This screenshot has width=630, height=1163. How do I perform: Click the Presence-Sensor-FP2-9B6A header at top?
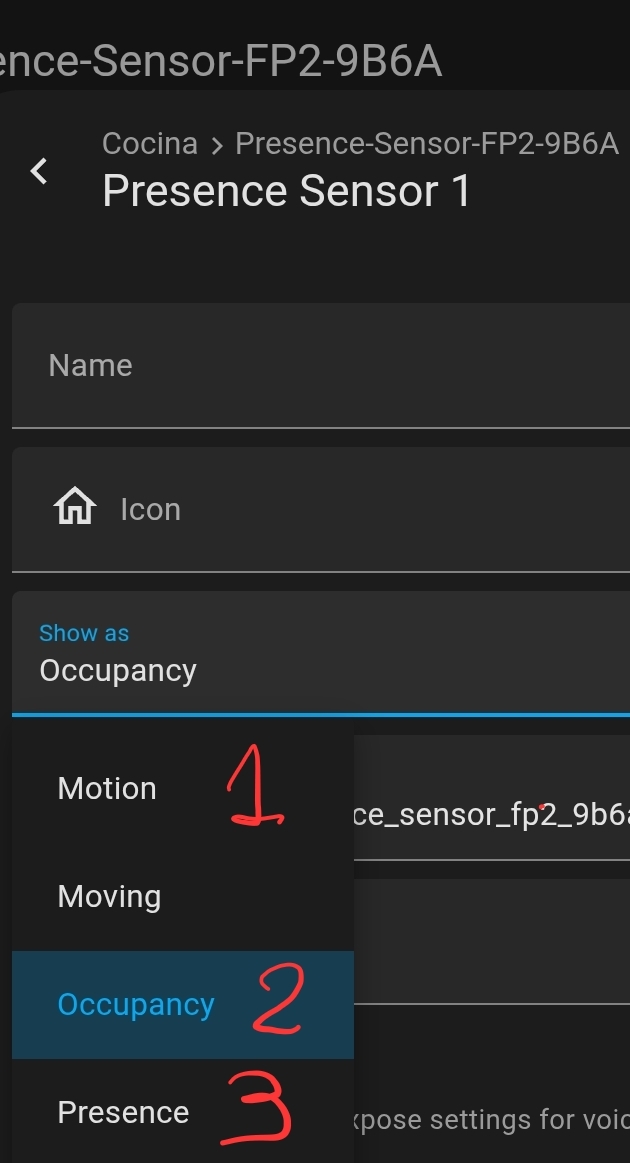pos(220,60)
